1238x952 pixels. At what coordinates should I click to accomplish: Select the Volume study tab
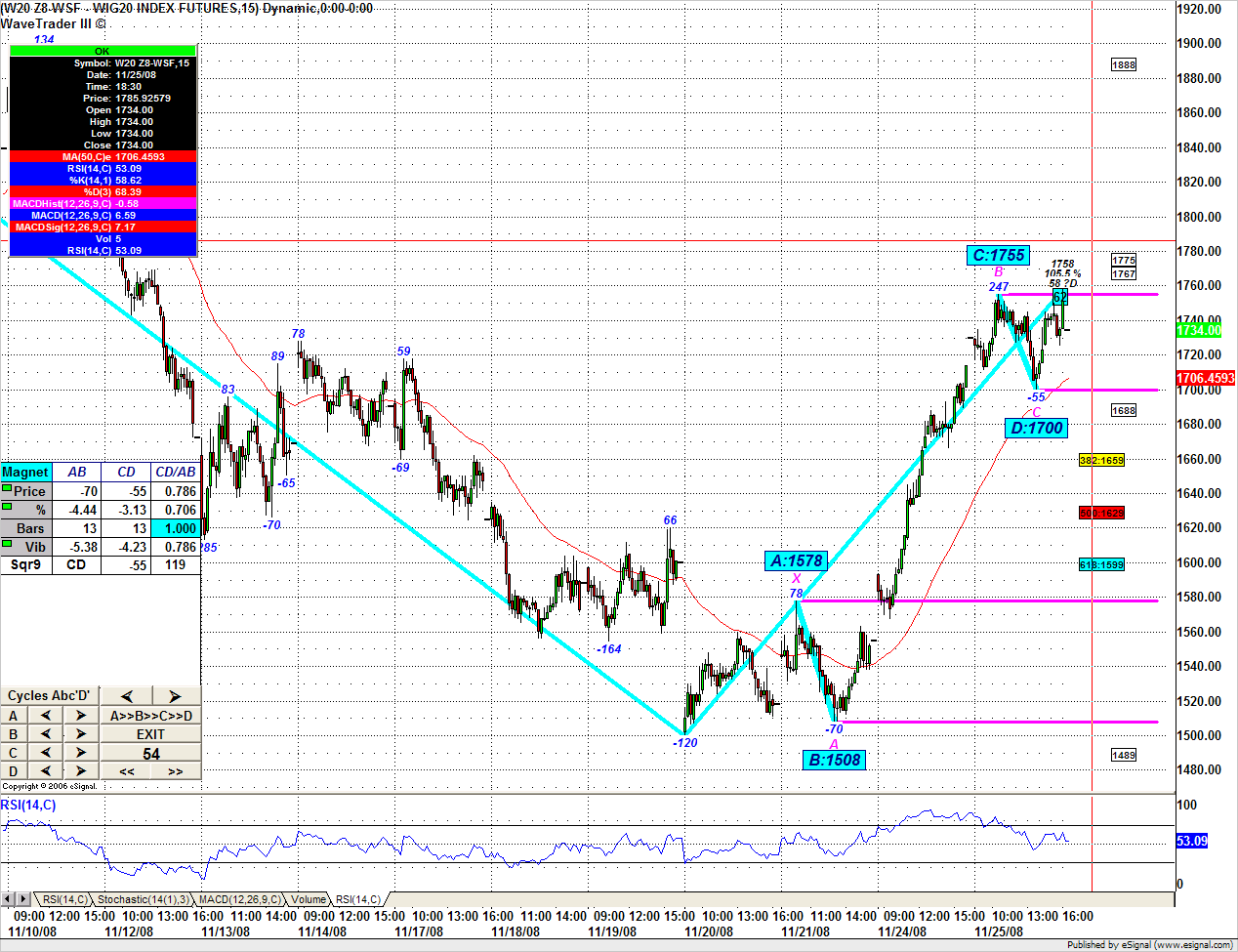pos(309,899)
